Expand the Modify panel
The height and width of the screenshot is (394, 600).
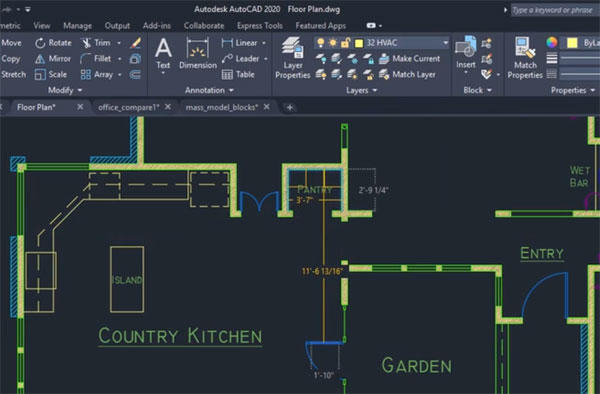pyautogui.click(x=65, y=90)
